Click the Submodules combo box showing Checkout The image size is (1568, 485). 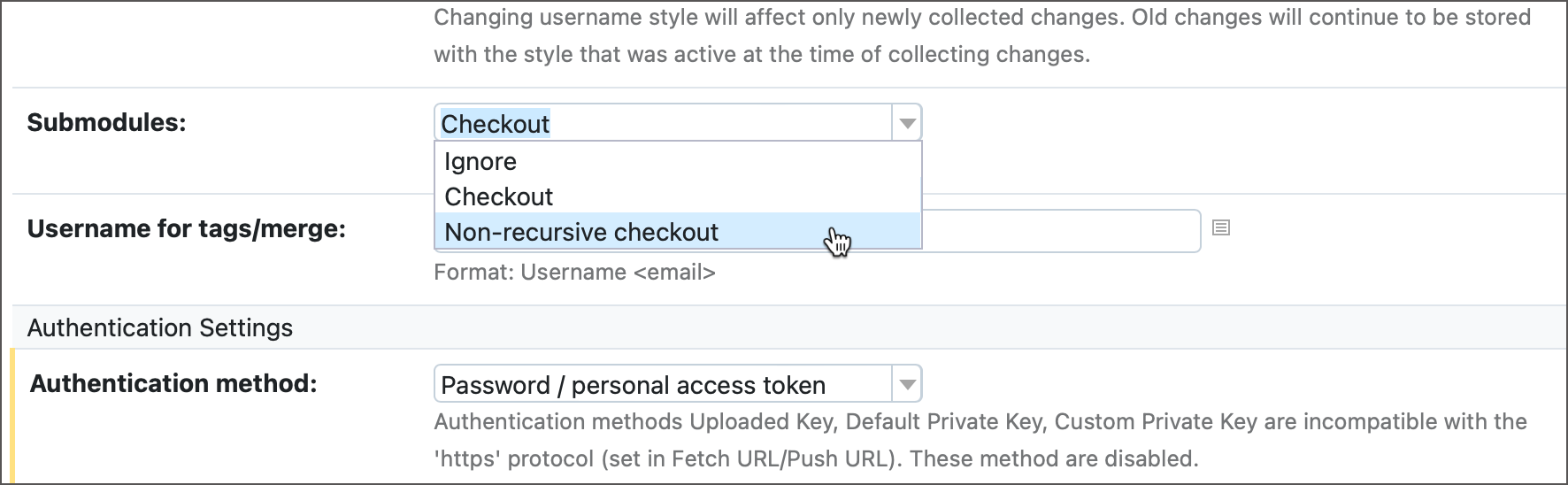(x=664, y=123)
